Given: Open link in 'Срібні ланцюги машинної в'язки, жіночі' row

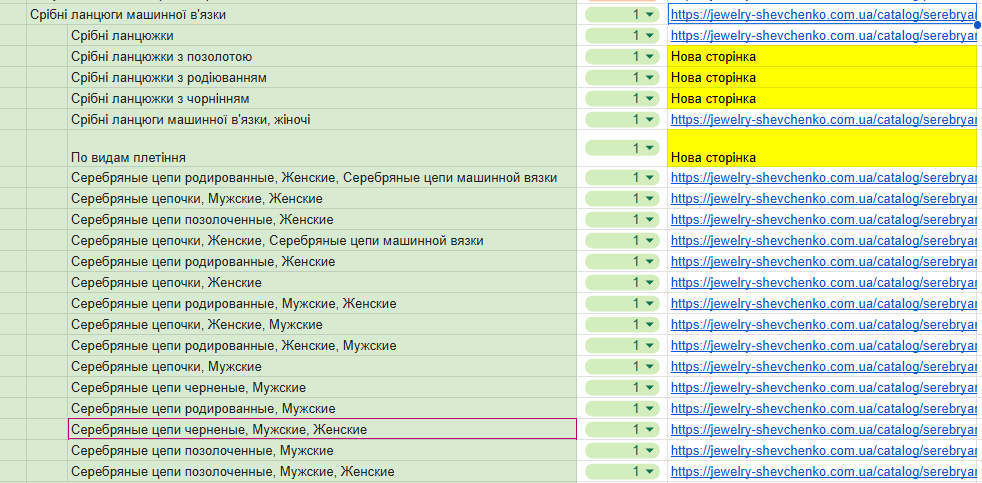Looking at the screenshot, I should pos(824,119).
